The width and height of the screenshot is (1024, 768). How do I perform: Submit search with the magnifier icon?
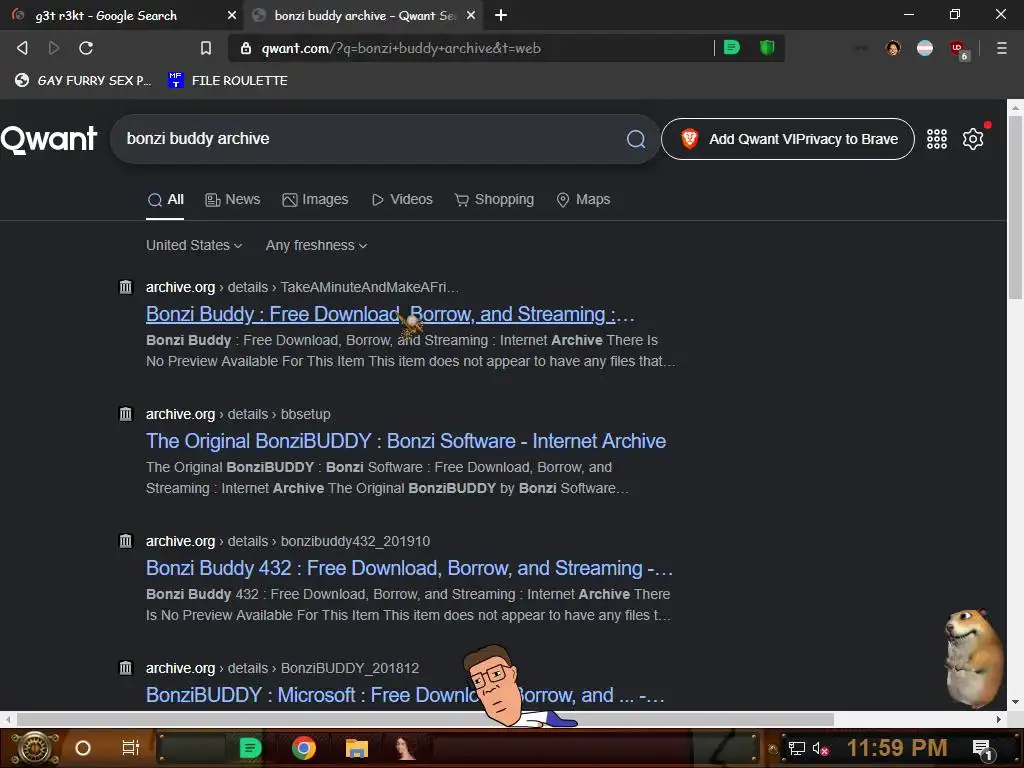coord(635,138)
